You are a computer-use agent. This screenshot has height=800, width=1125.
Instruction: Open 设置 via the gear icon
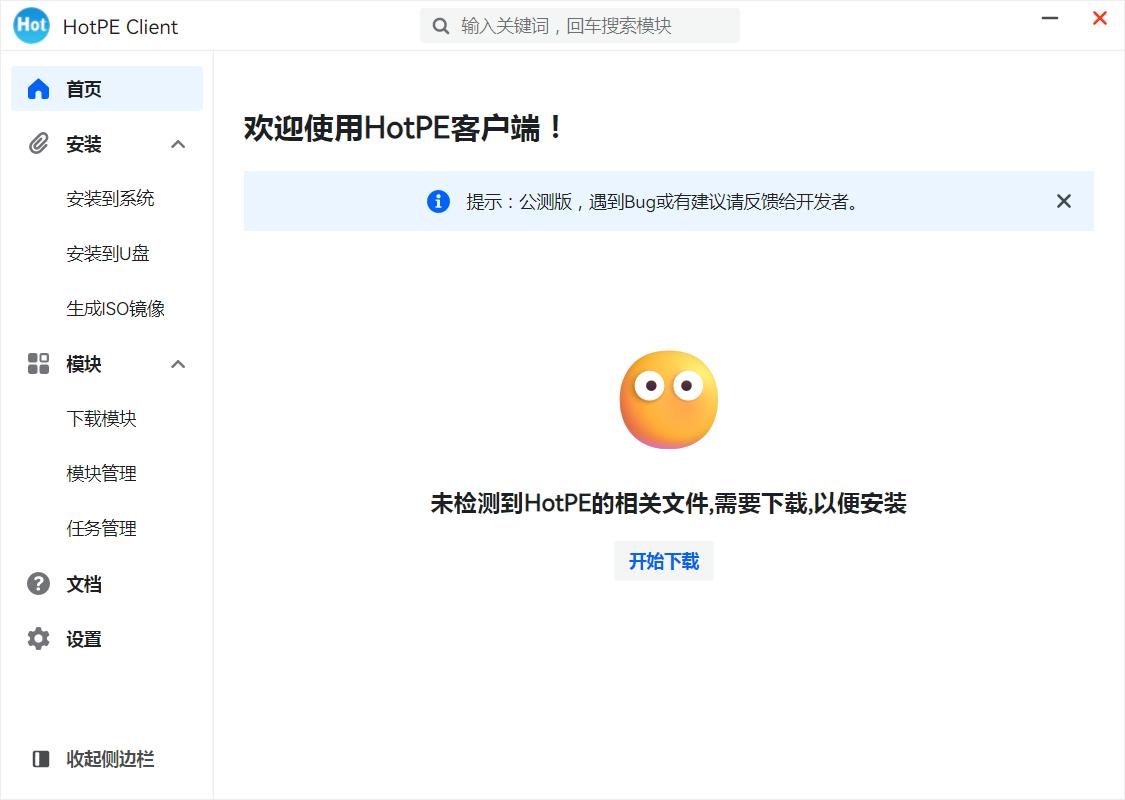(38, 639)
